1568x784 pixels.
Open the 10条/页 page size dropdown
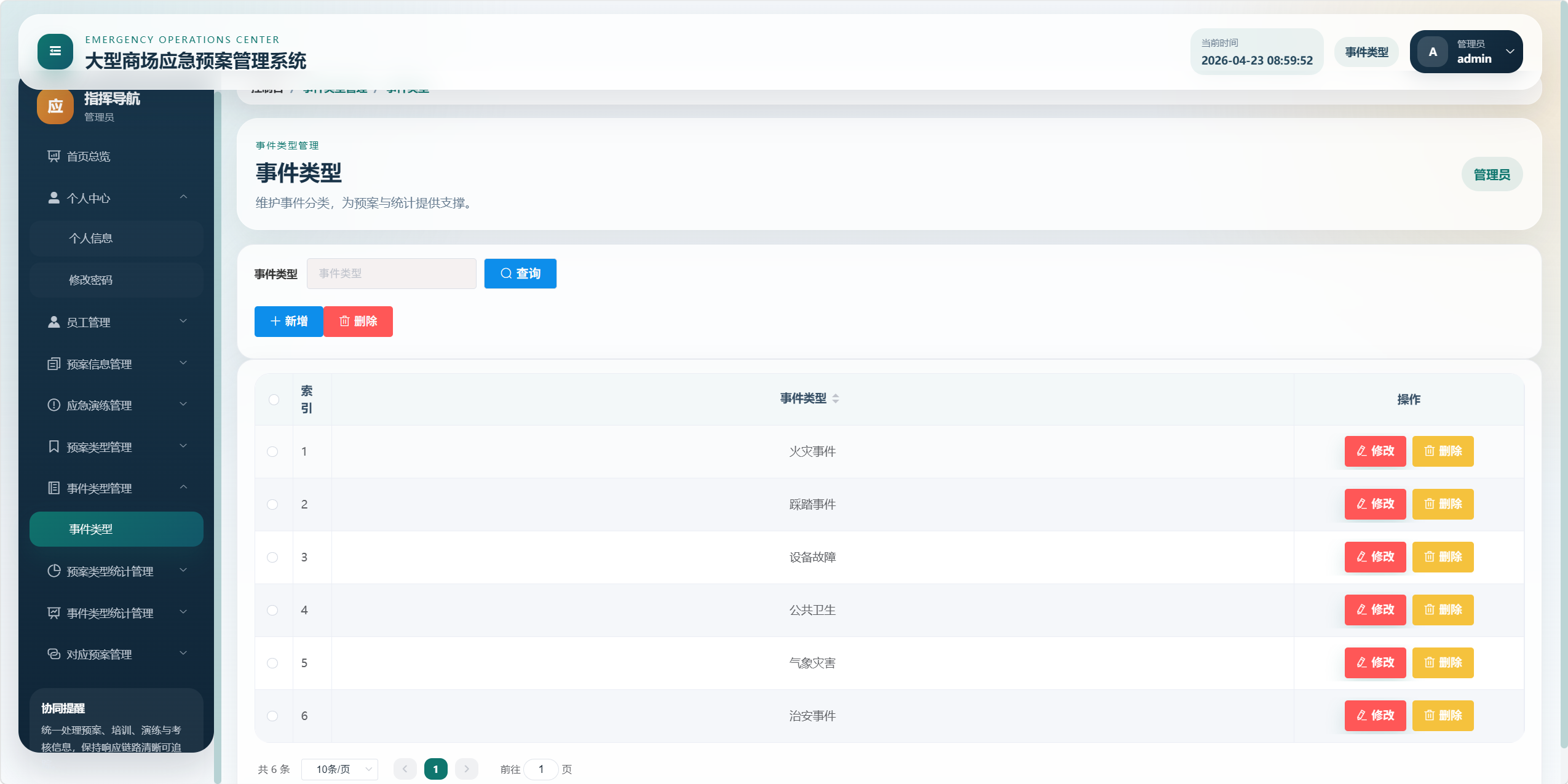coord(339,769)
